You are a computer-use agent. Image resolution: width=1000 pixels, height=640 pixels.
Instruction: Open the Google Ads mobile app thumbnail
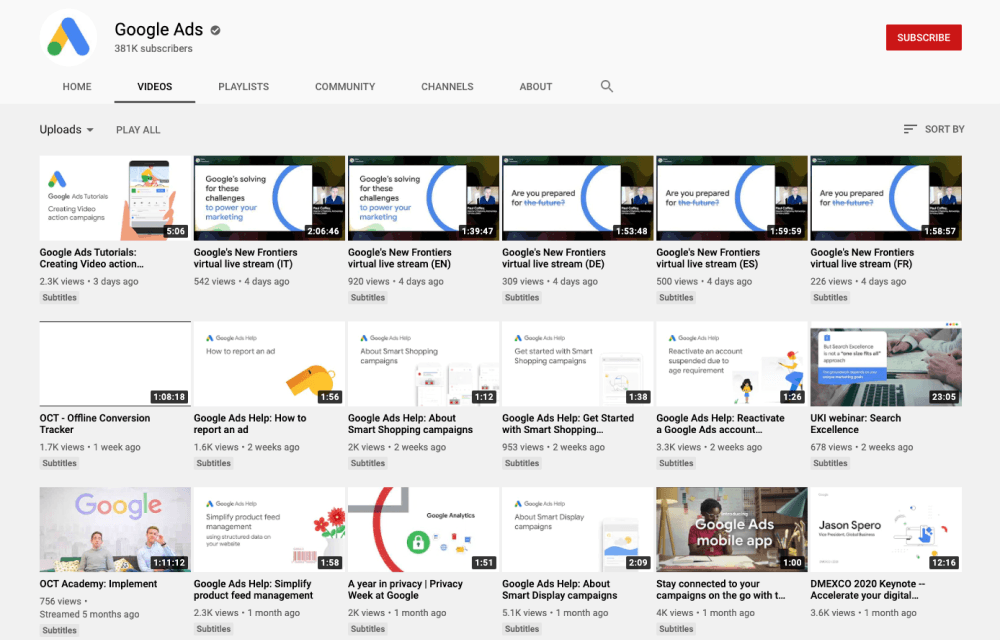[732, 530]
